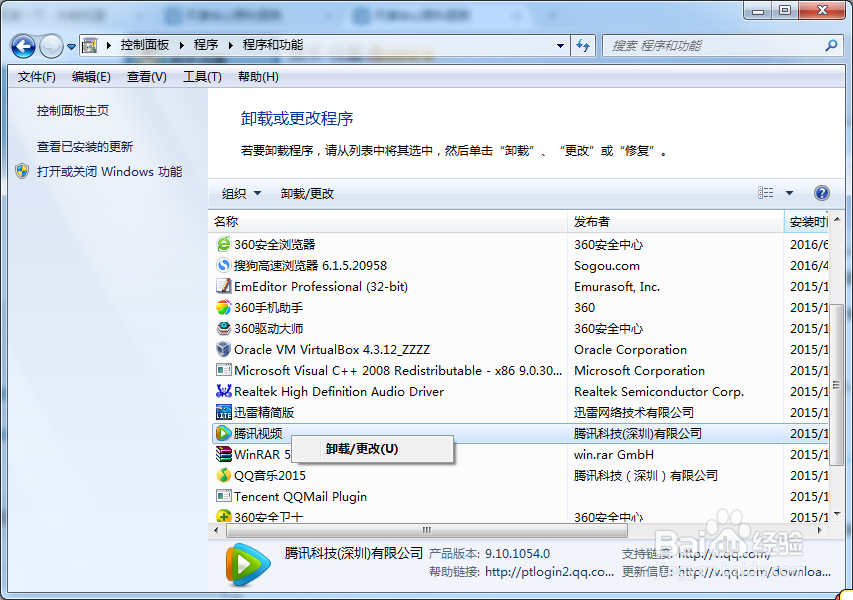Click the Realtek Audio Driver icon
853x600 pixels.
tap(224, 392)
